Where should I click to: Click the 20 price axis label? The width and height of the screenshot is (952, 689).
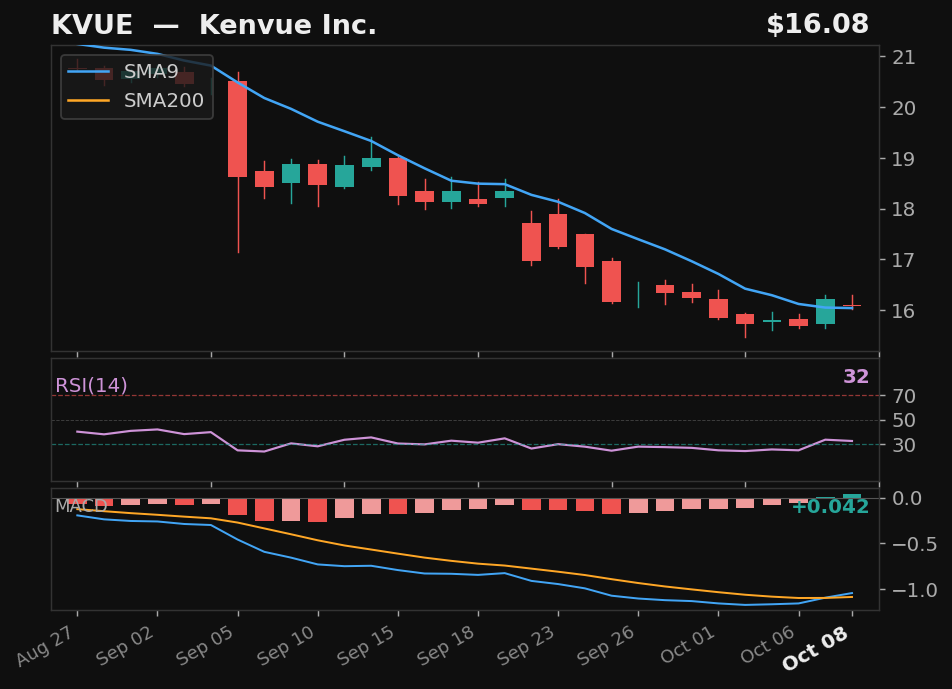pyautogui.click(x=903, y=108)
